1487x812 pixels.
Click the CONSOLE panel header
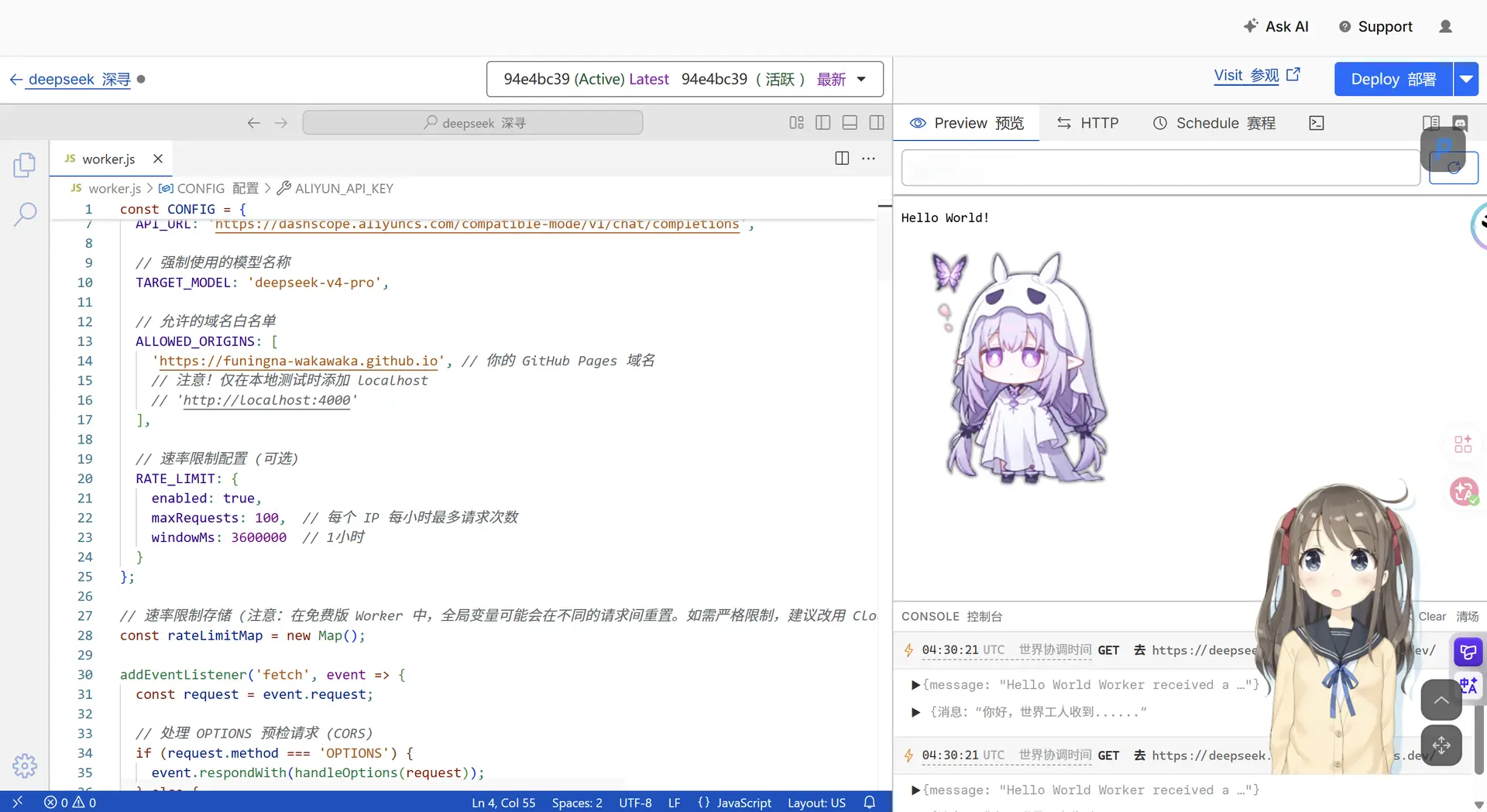tap(952, 616)
